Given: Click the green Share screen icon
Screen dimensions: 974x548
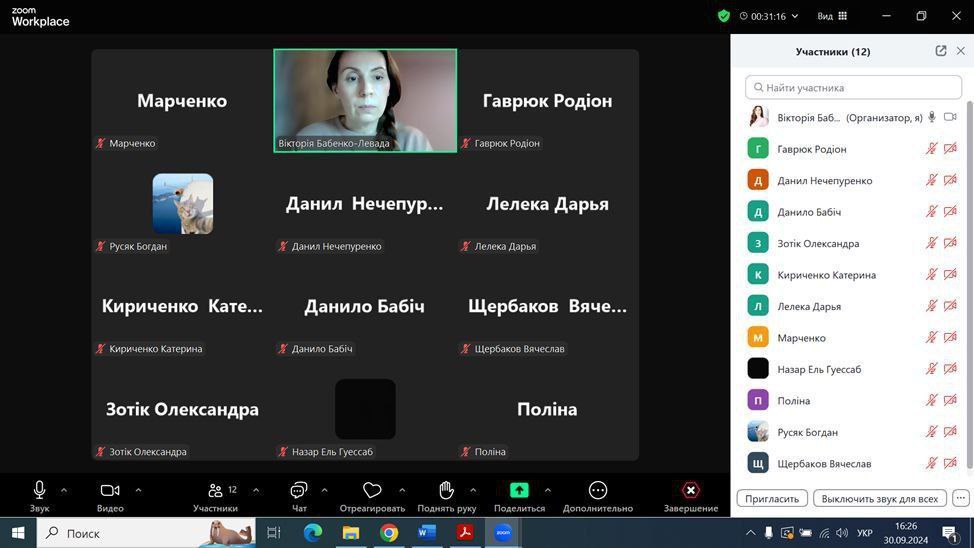Looking at the screenshot, I should point(519,490).
